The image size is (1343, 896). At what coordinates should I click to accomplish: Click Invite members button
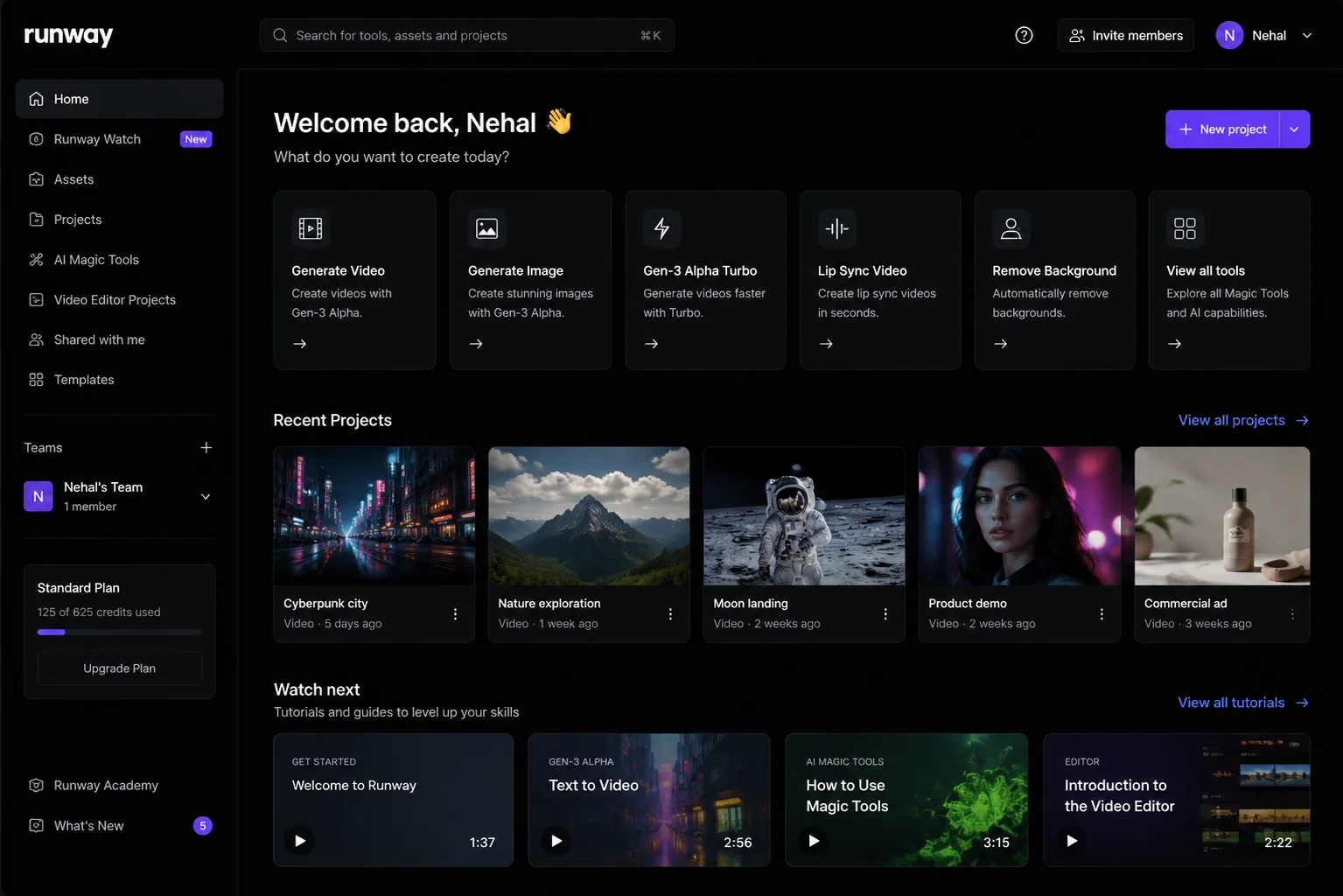pyautogui.click(x=1125, y=35)
